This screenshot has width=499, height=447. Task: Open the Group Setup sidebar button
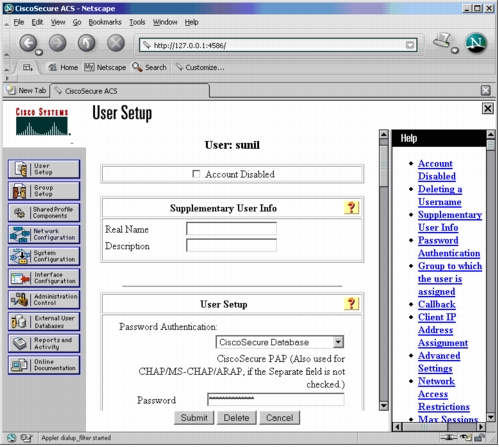(x=44, y=191)
